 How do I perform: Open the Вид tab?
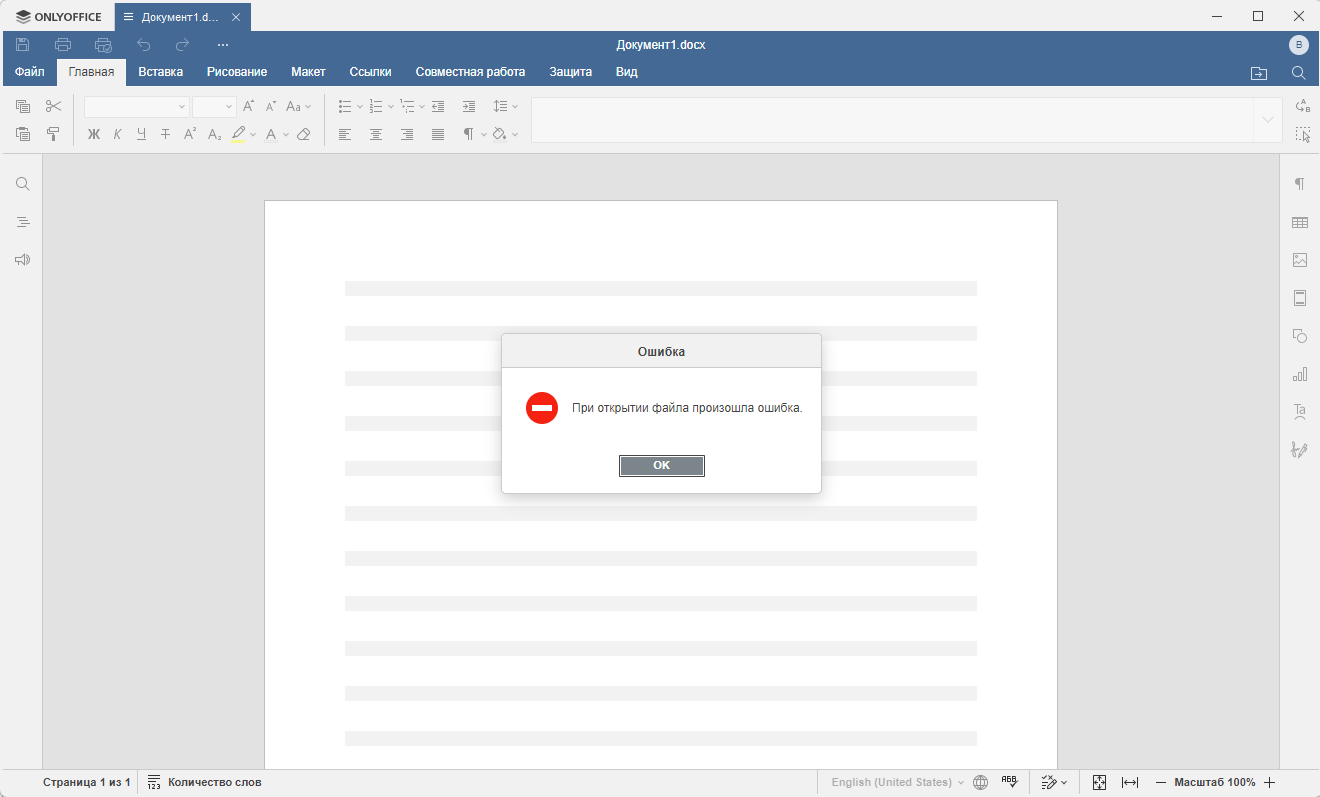(626, 72)
